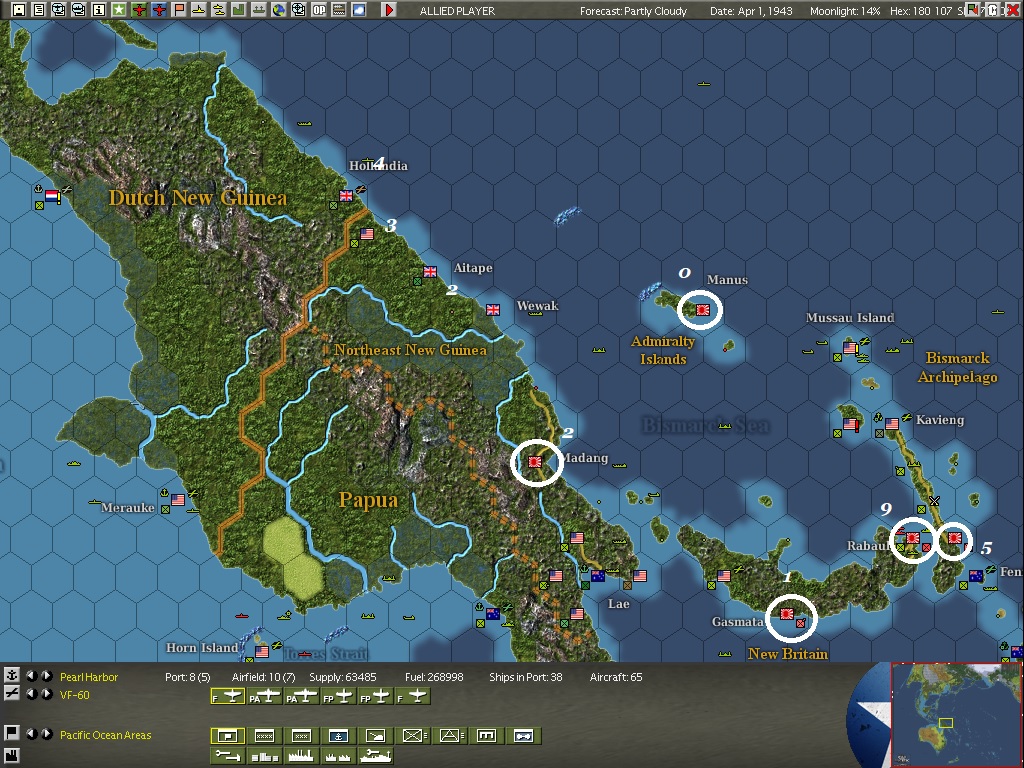
Task: Click the single yellow ship toolbar icon
Action: click(x=199, y=9)
